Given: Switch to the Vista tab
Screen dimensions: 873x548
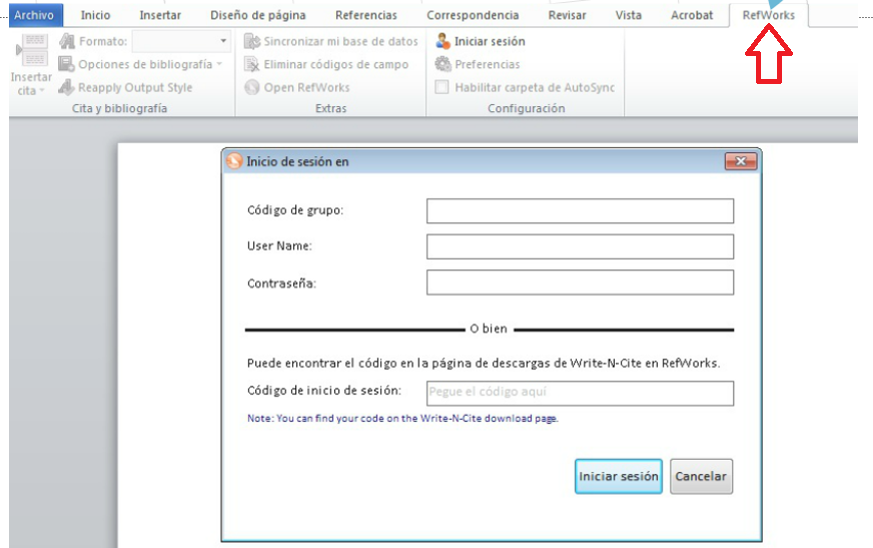Looking at the screenshot, I should (x=628, y=15).
